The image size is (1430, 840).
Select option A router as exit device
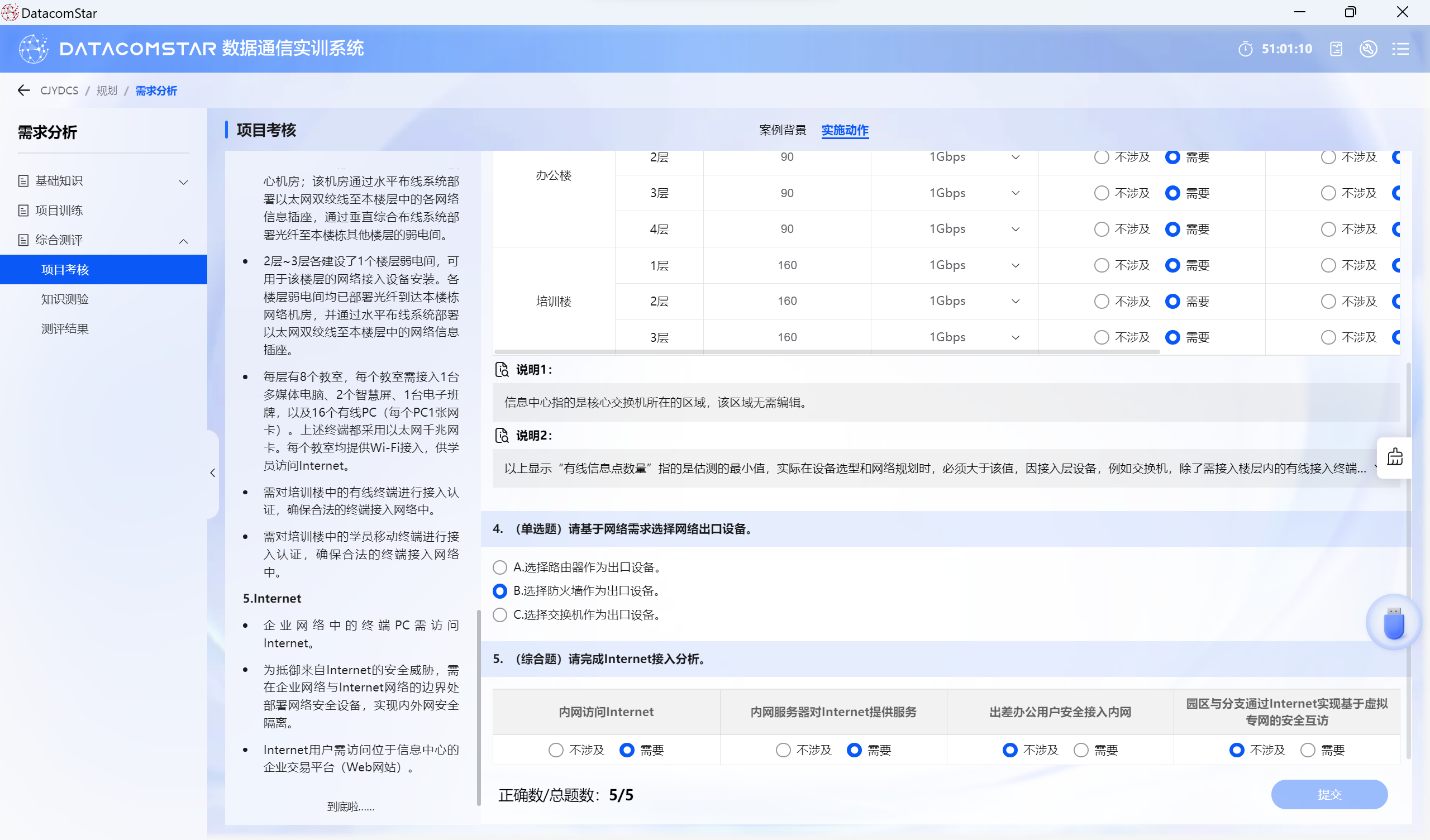point(499,567)
